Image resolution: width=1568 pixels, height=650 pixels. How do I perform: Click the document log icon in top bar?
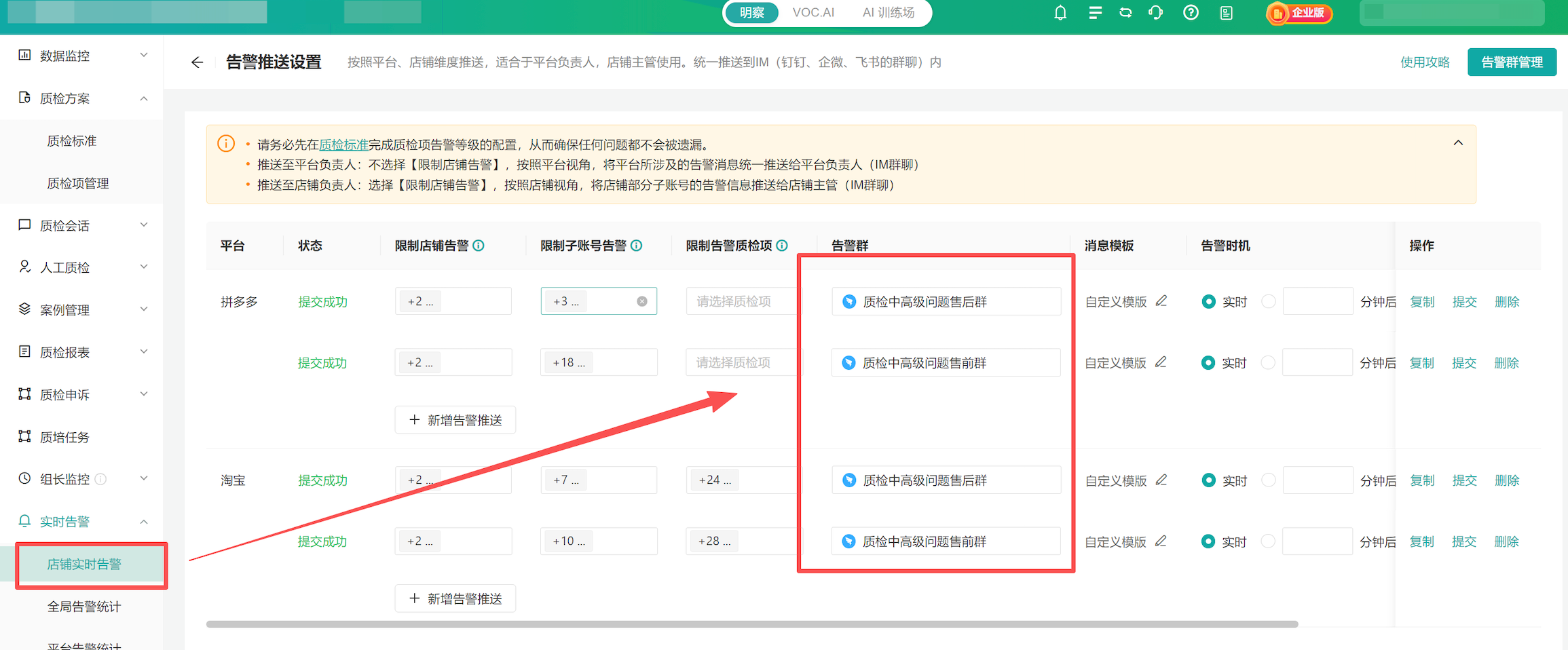click(x=1226, y=12)
